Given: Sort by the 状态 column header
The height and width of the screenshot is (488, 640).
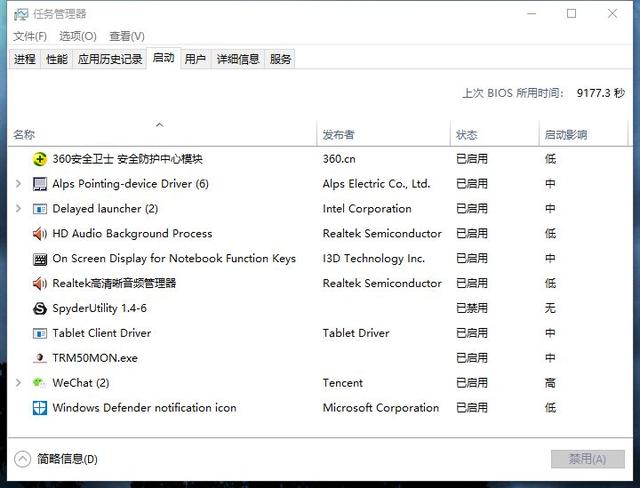Looking at the screenshot, I should click(495, 134).
